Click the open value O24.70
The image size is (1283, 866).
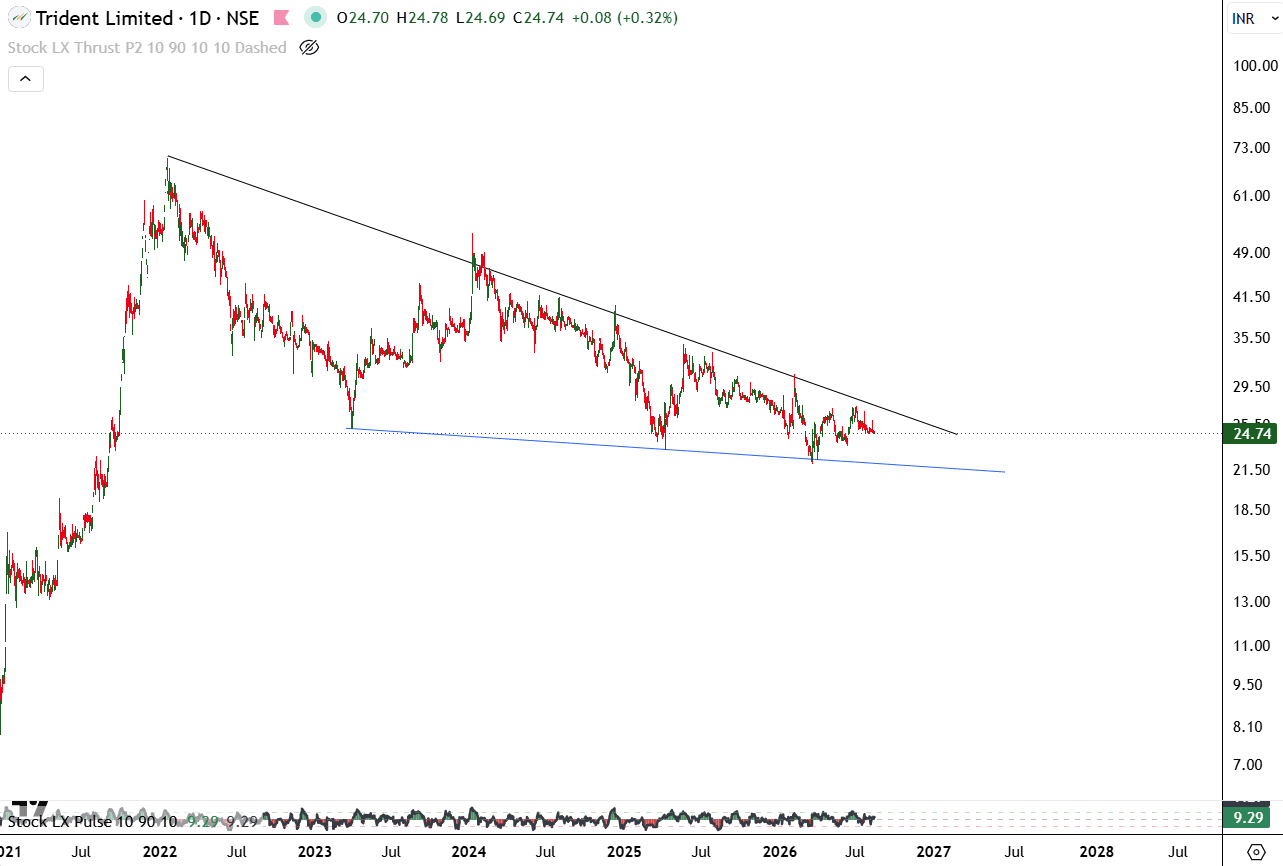[365, 18]
